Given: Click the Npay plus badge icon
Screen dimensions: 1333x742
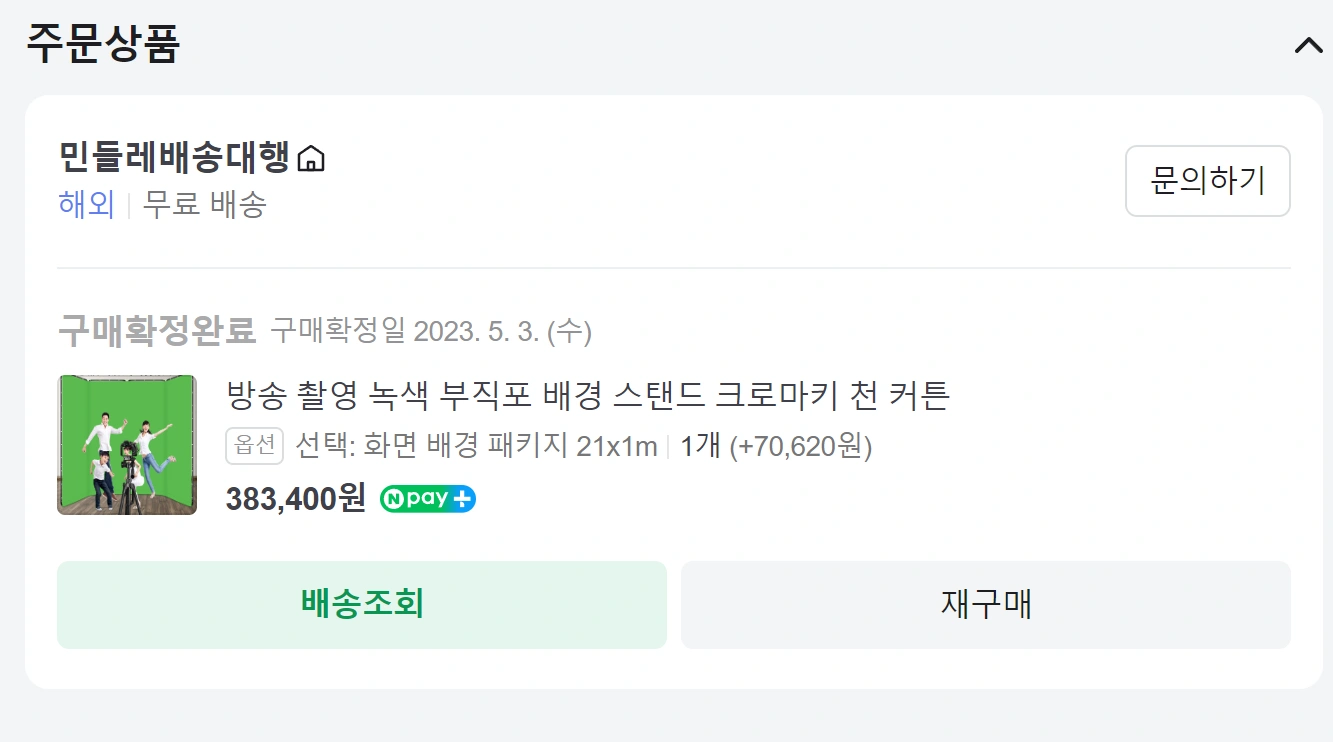Looking at the screenshot, I should coord(428,499).
